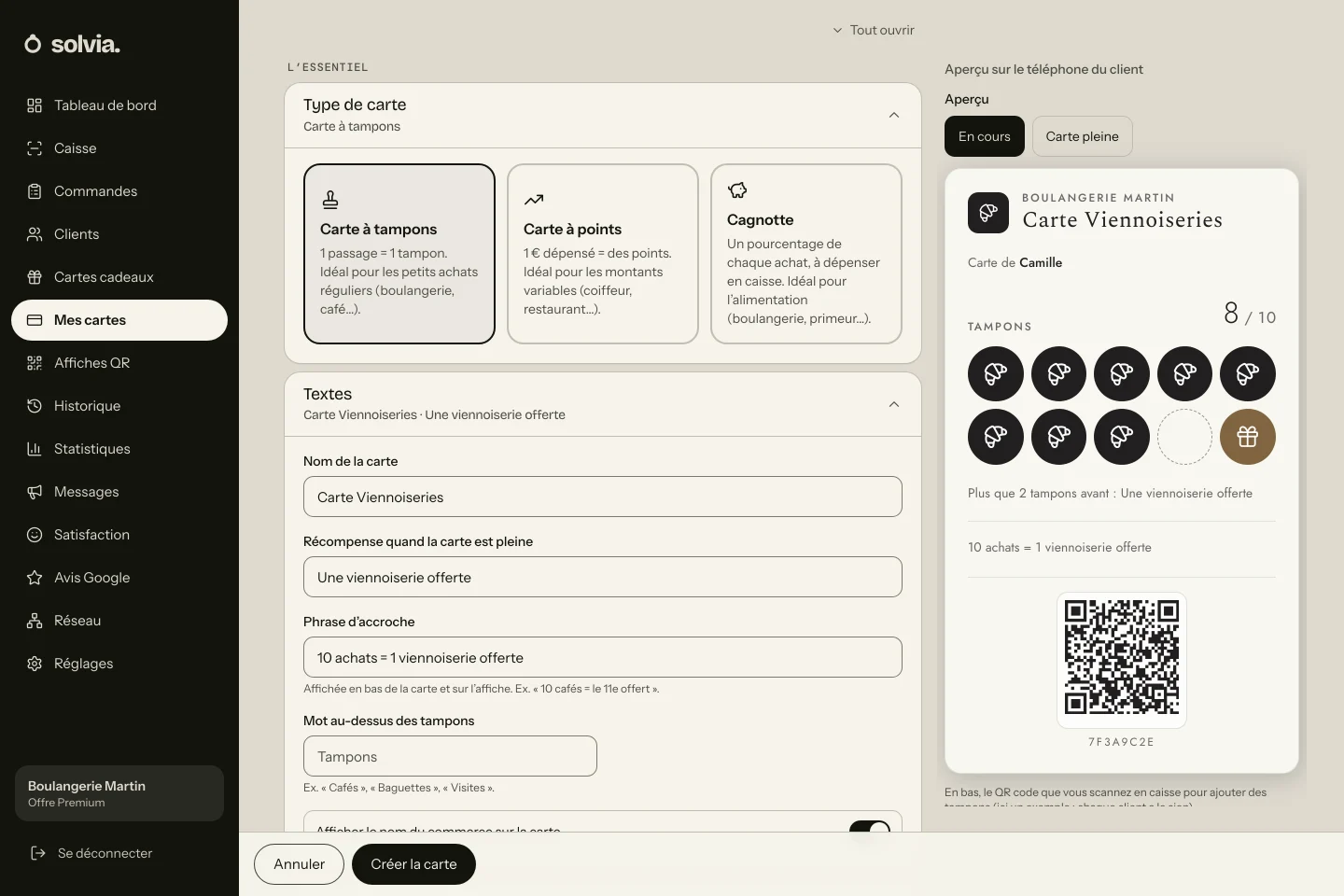The width and height of the screenshot is (1344, 896).
Task: Open Avis Google star icon
Action: (35, 578)
